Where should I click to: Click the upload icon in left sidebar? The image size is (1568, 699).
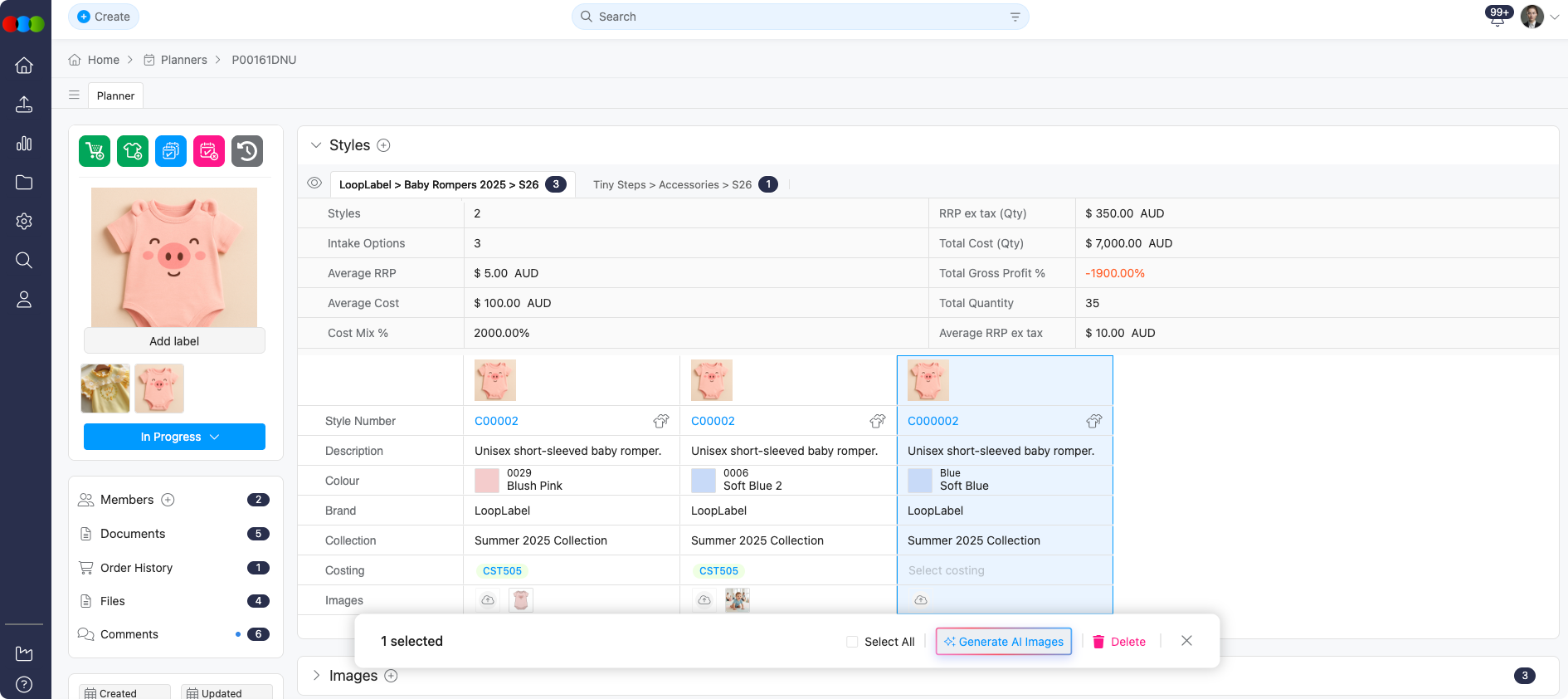coord(24,105)
